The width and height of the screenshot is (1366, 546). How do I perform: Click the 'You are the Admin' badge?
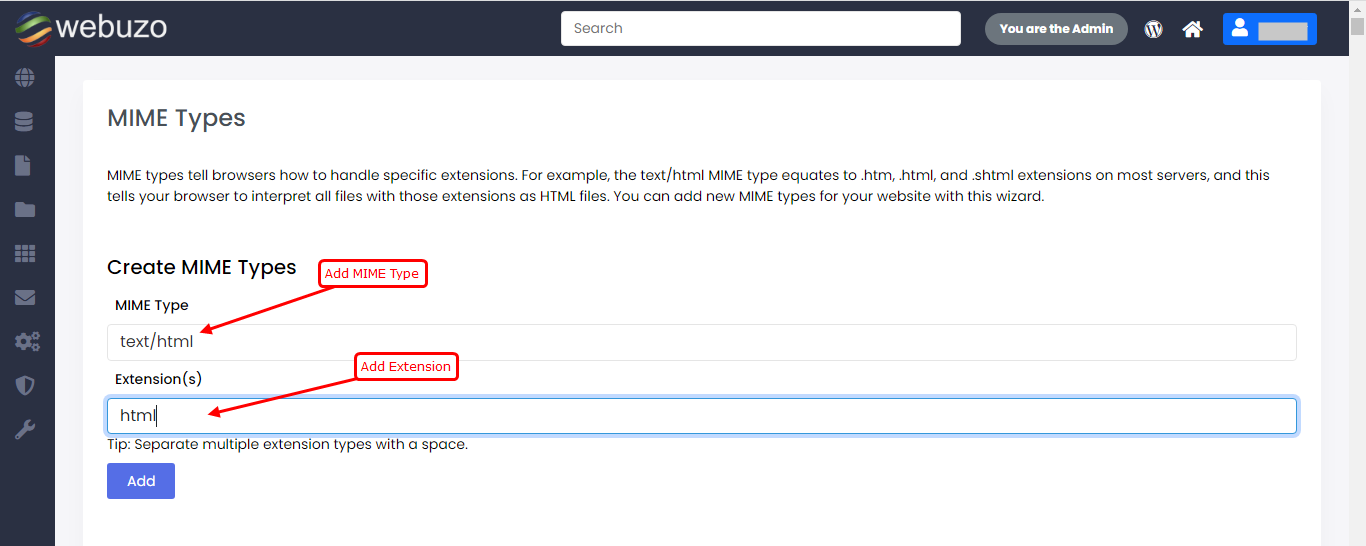pos(1056,29)
